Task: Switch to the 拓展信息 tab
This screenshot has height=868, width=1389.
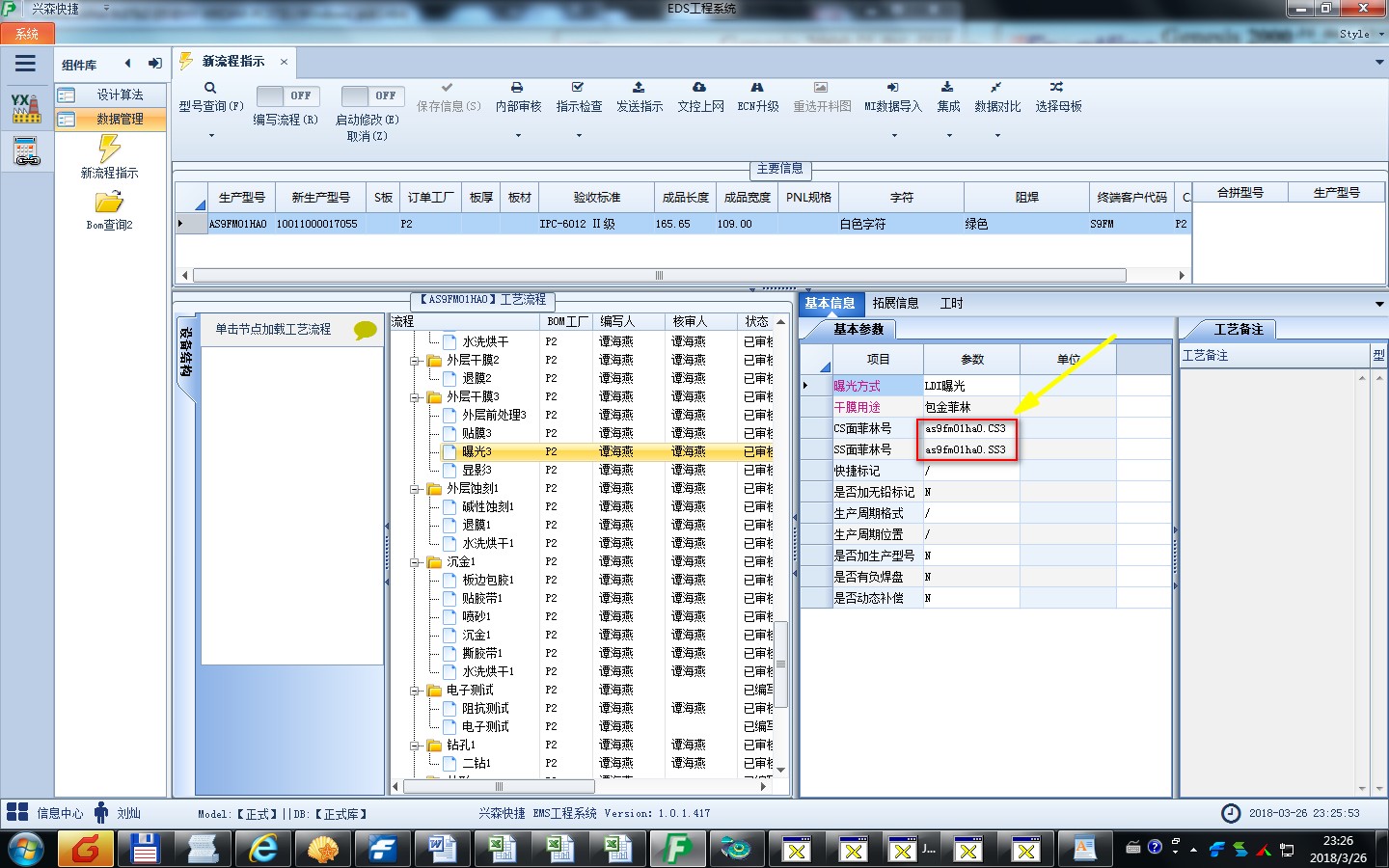Action: click(x=895, y=303)
